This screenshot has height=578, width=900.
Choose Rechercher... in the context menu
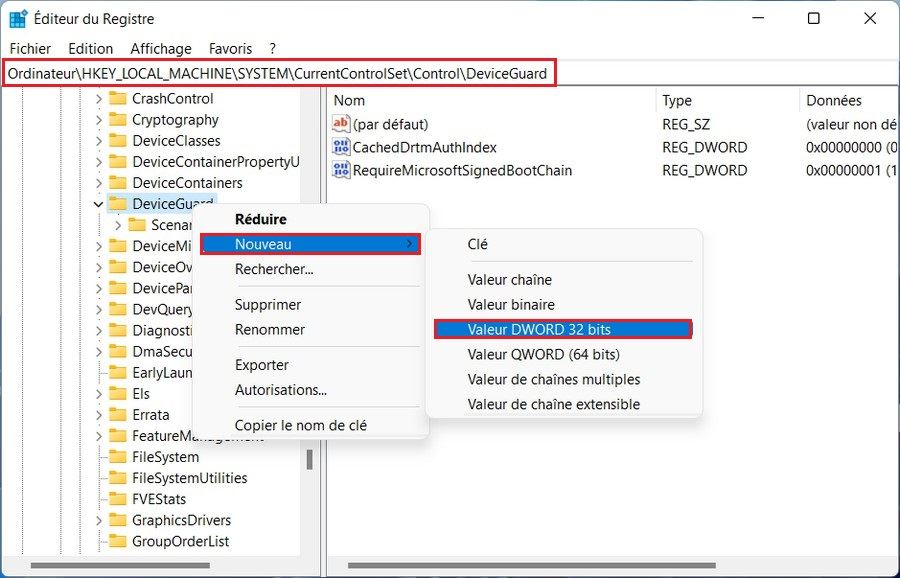[311, 269]
